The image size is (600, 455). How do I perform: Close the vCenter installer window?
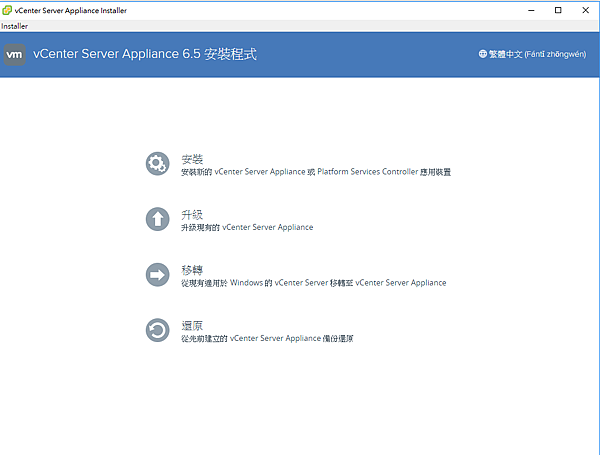coord(585,10)
